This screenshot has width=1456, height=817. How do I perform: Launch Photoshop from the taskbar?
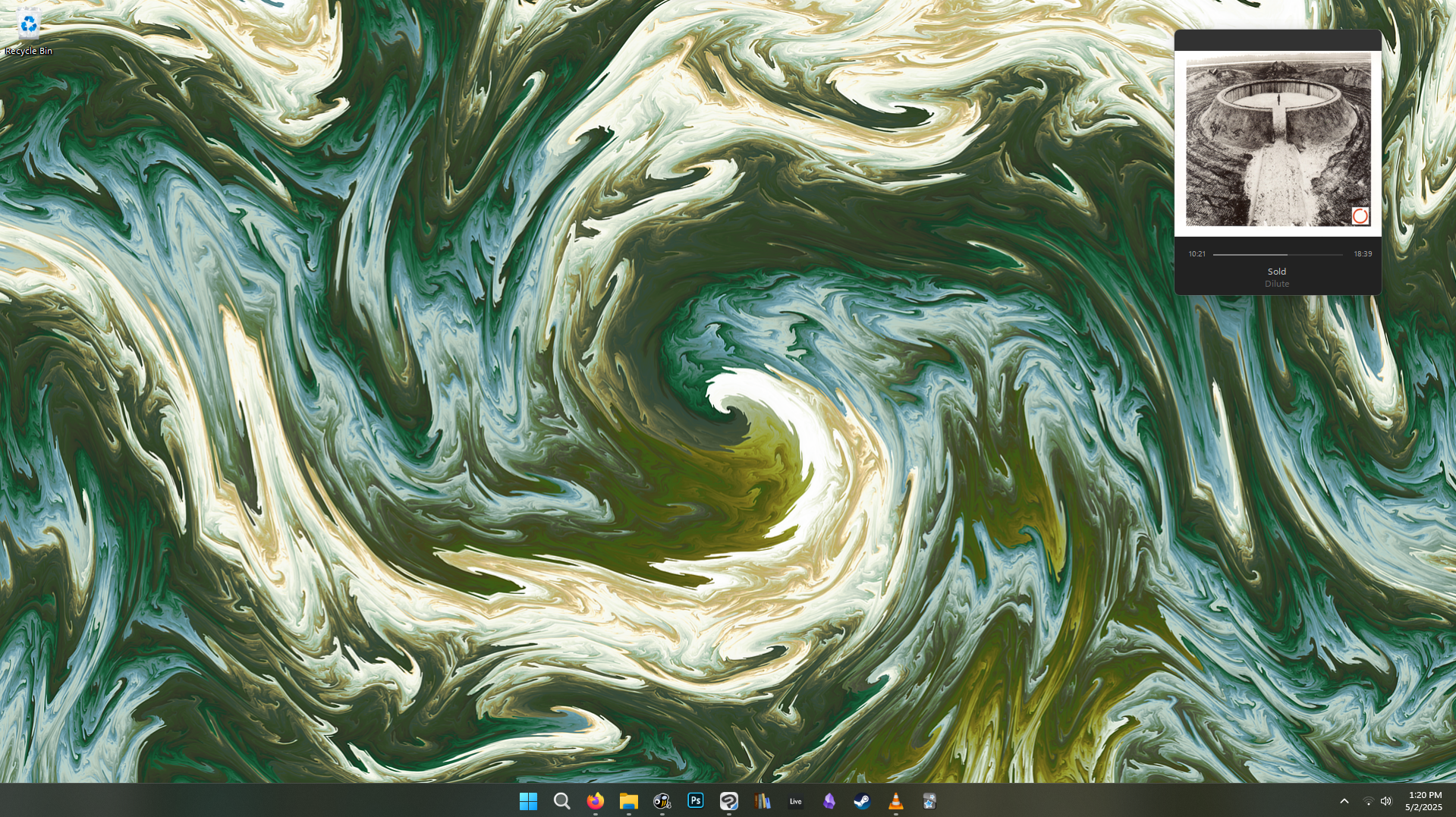[695, 801]
